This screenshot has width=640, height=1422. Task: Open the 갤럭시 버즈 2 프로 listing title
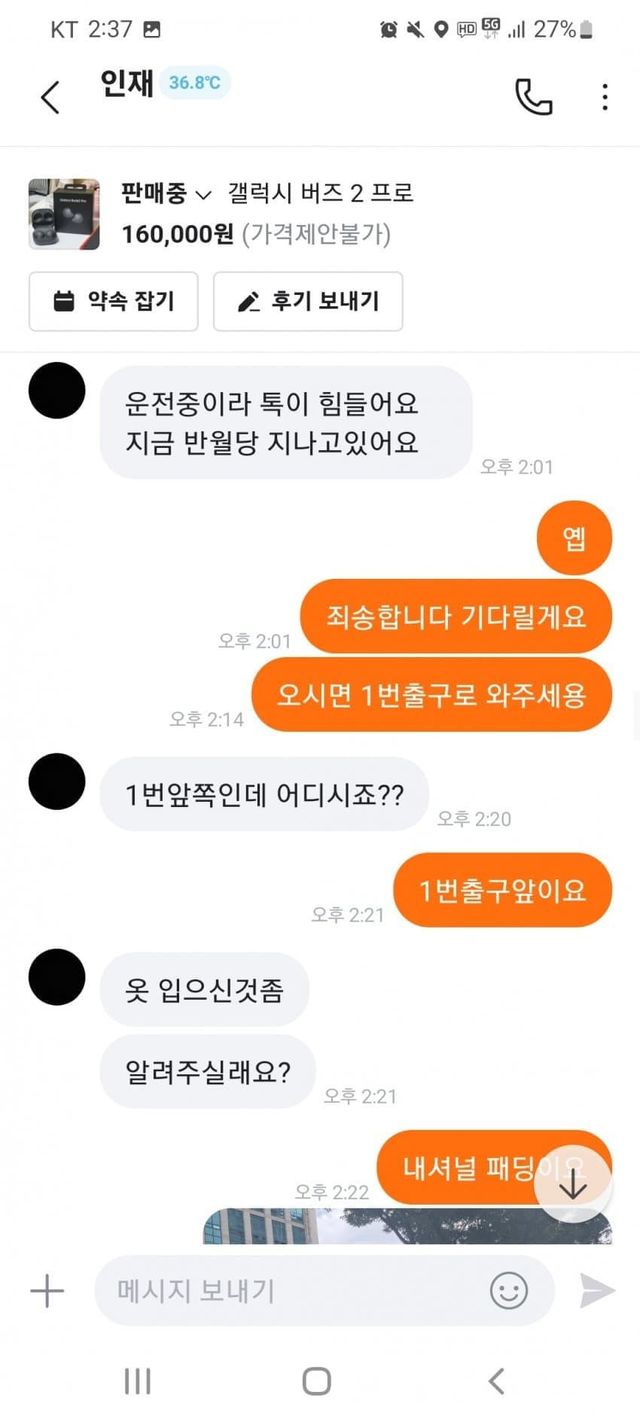[320, 193]
